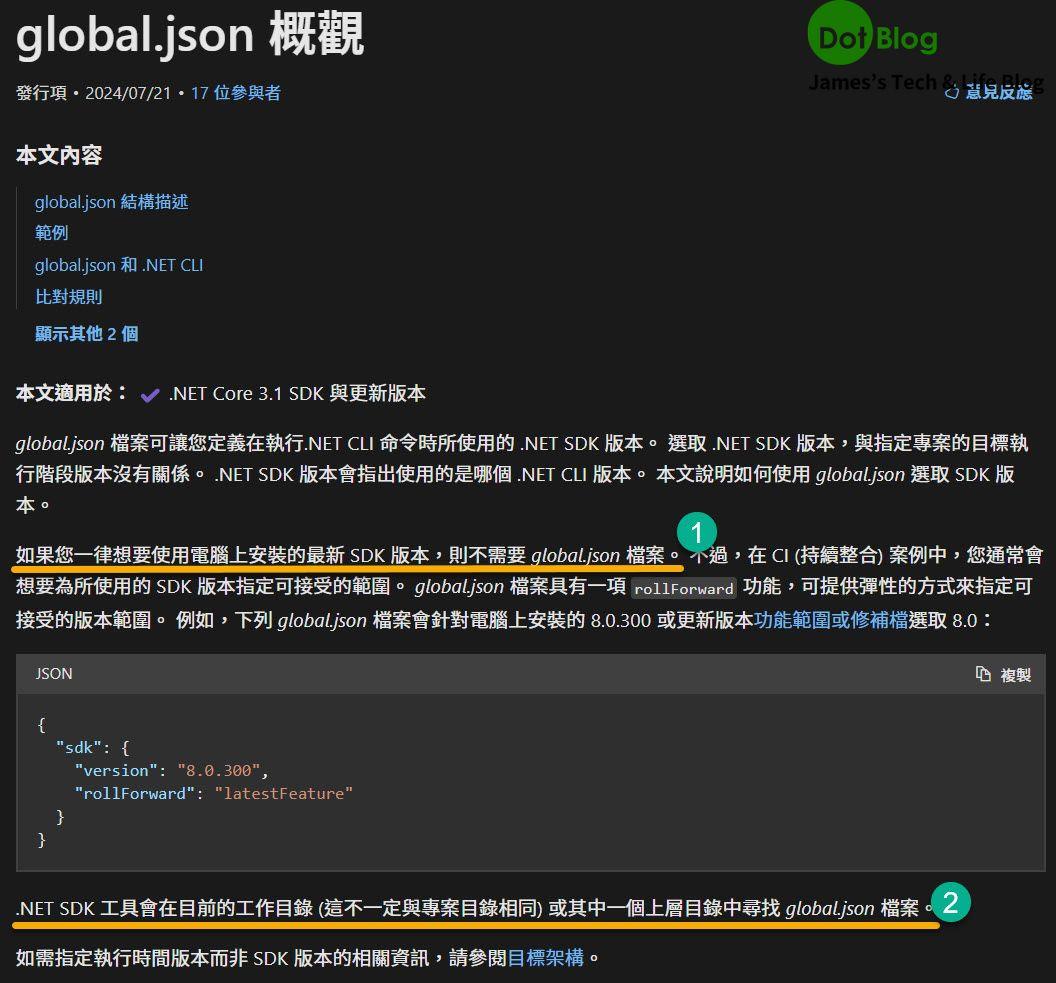The image size is (1056, 983).
Task: Click the feedback icon beside 意見反應
Action: [950, 92]
